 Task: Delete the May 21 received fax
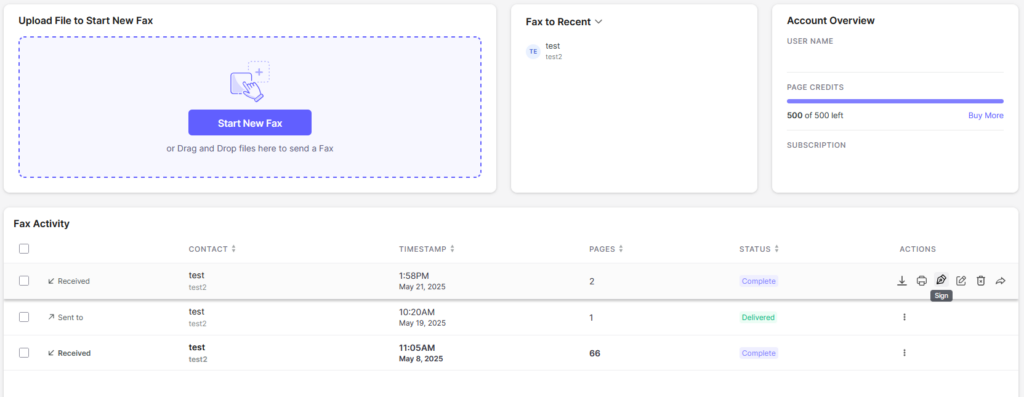click(x=980, y=281)
